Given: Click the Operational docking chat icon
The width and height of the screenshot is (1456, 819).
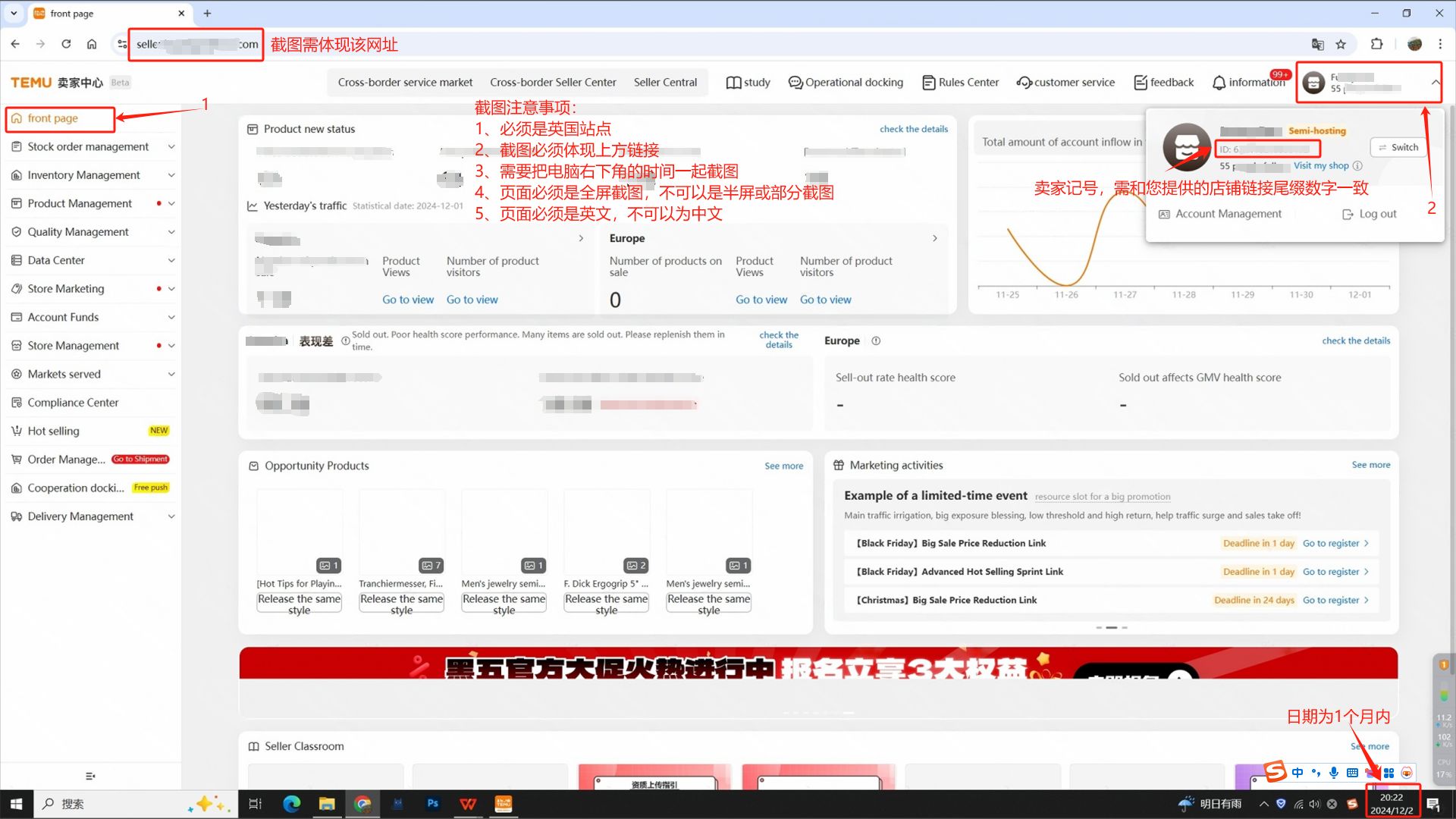Looking at the screenshot, I should coord(795,83).
